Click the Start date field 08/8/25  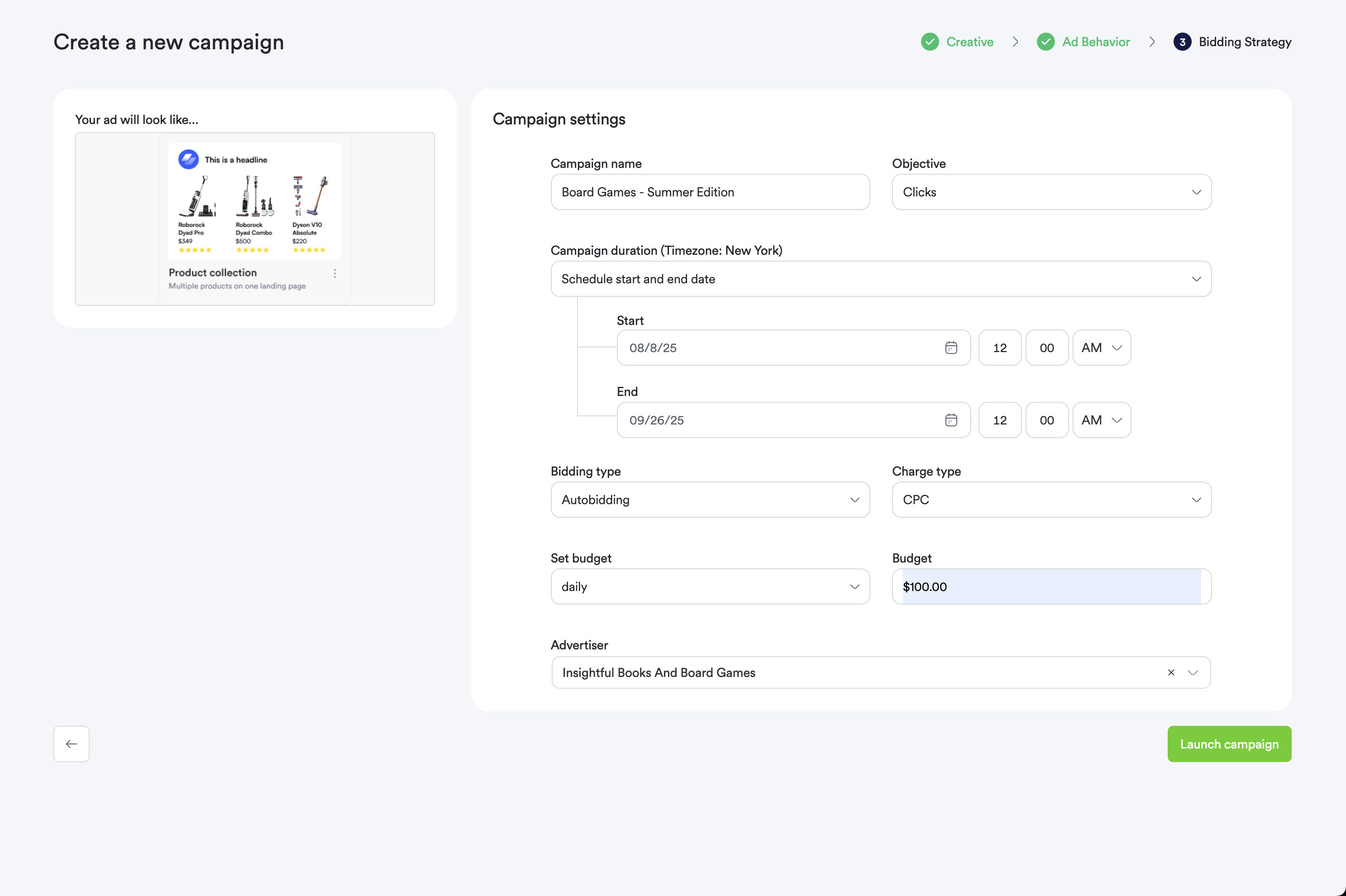793,348
